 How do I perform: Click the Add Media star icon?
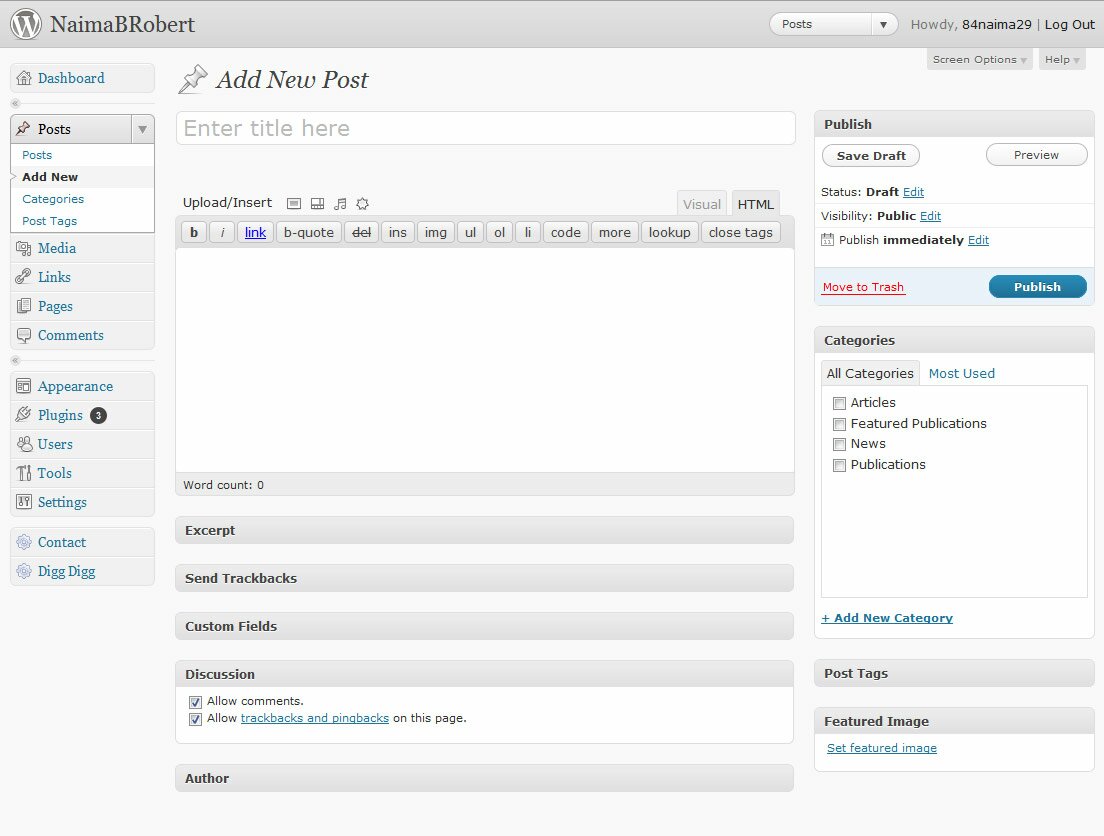coord(363,204)
